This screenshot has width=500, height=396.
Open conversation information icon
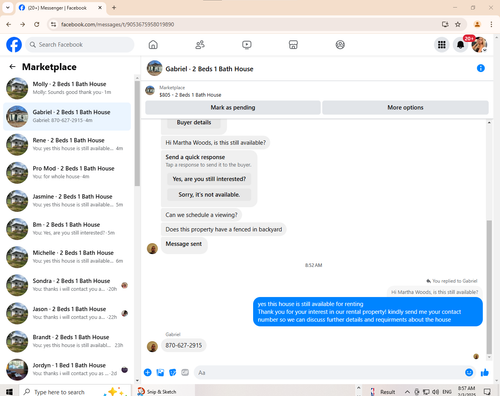(x=481, y=68)
